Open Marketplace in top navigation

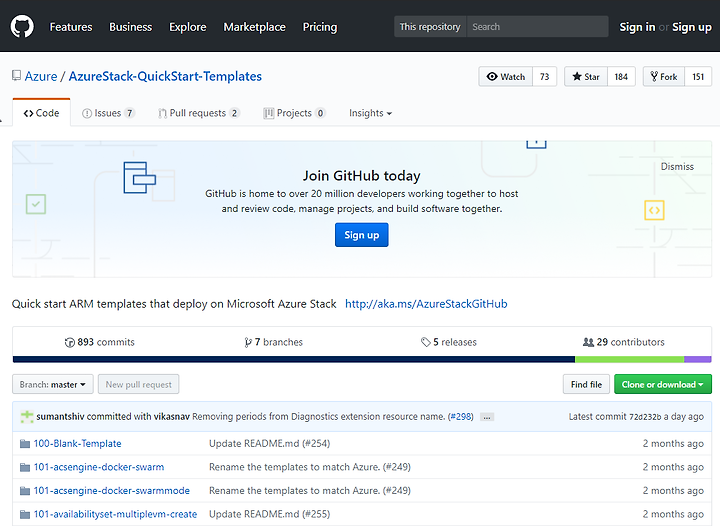(254, 27)
